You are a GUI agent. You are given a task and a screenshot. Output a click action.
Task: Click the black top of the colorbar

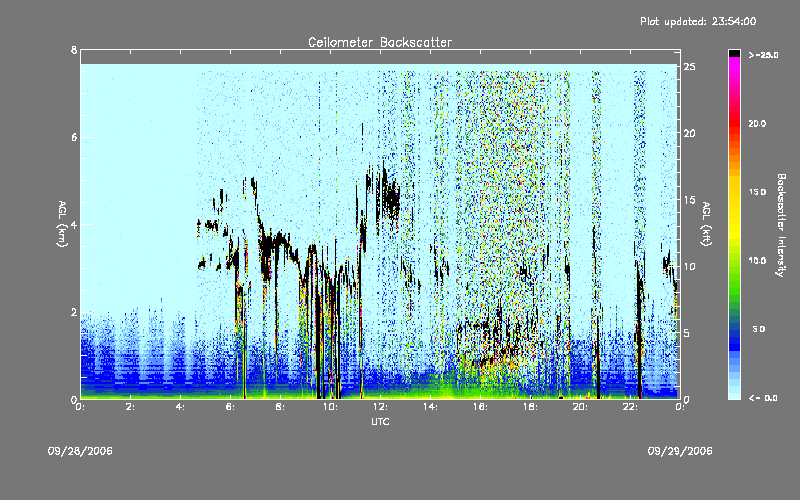coord(734,53)
